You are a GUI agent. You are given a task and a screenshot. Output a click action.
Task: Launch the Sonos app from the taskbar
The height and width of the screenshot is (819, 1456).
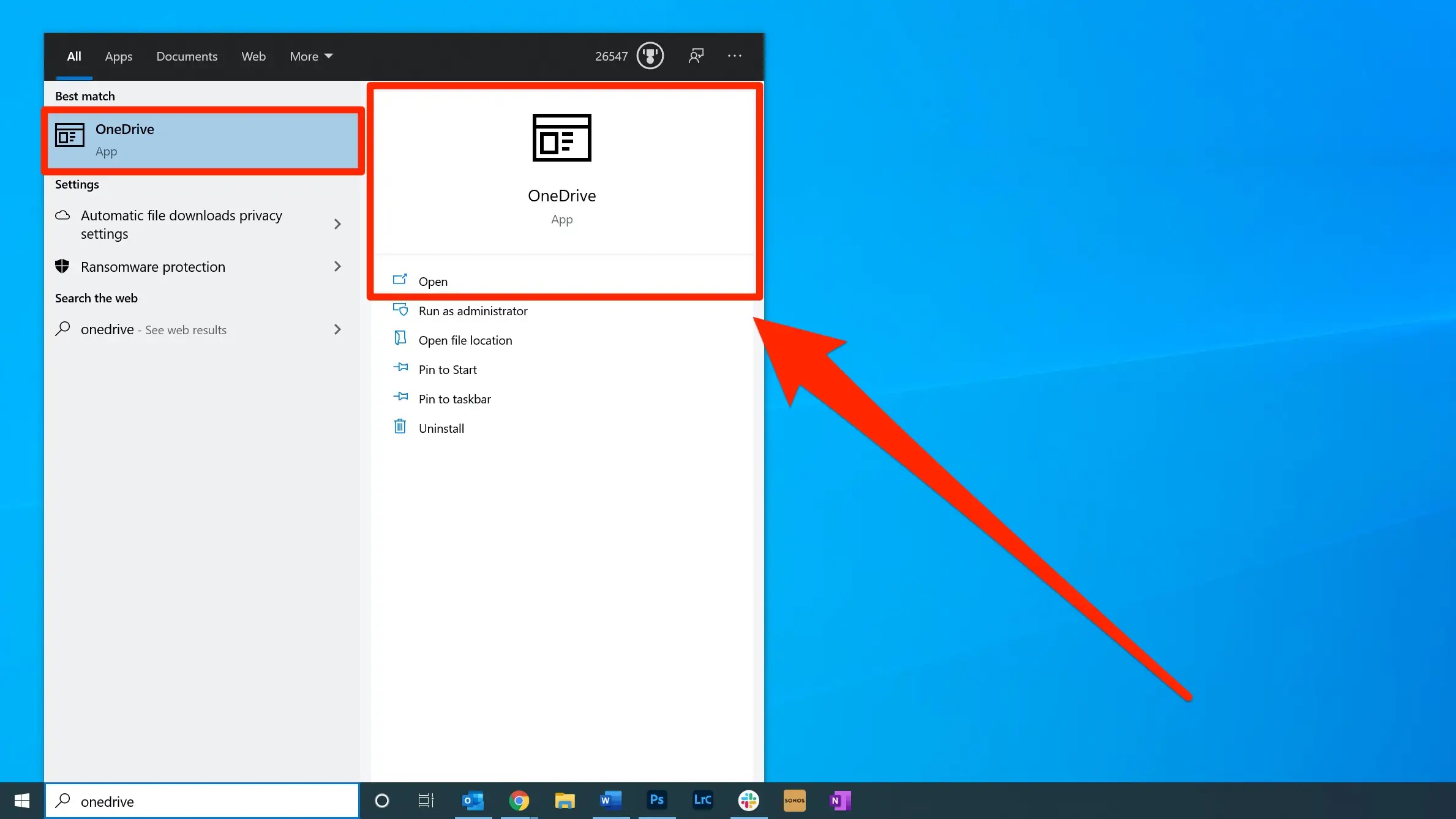click(794, 800)
